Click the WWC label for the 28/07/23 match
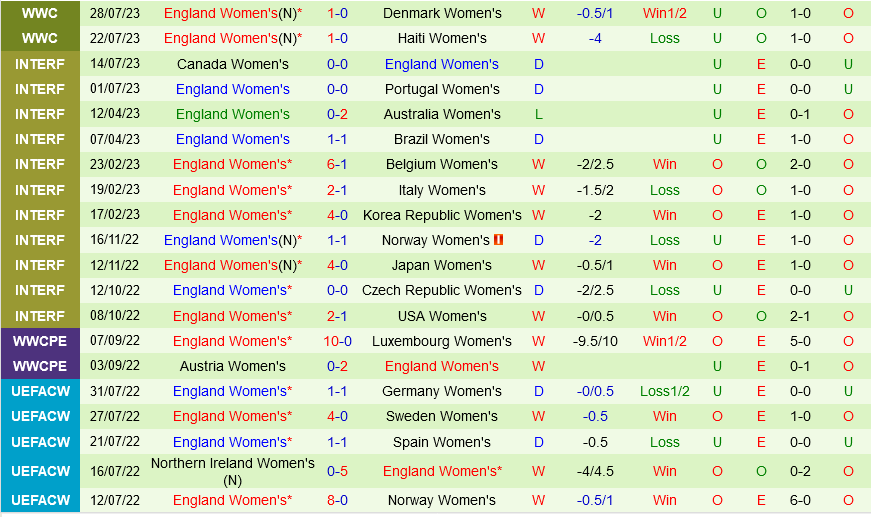The image size is (871, 517). (x=40, y=13)
